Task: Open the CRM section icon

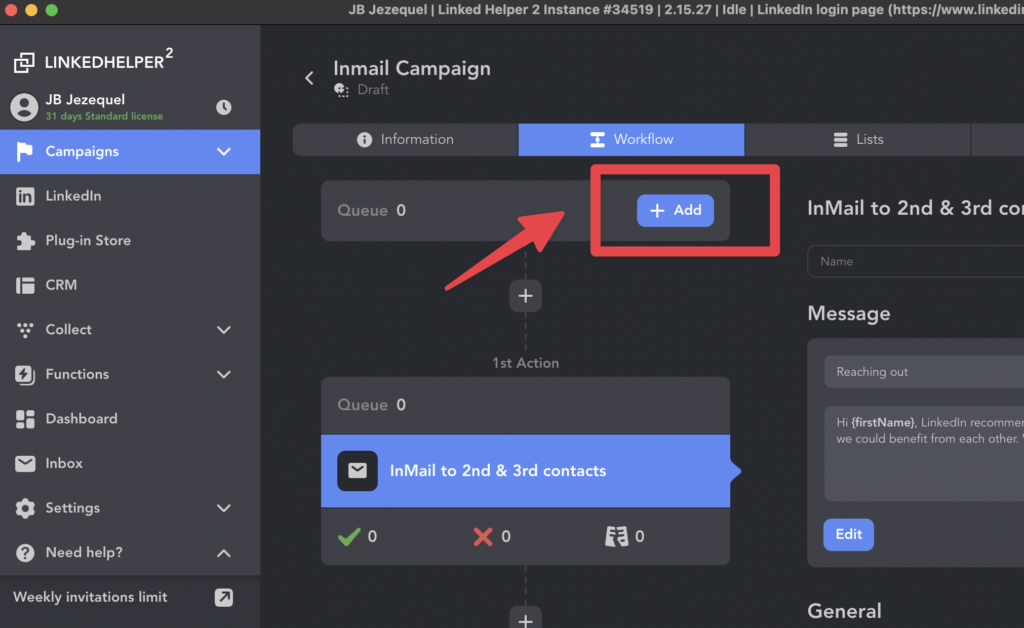Action: (x=25, y=285)
